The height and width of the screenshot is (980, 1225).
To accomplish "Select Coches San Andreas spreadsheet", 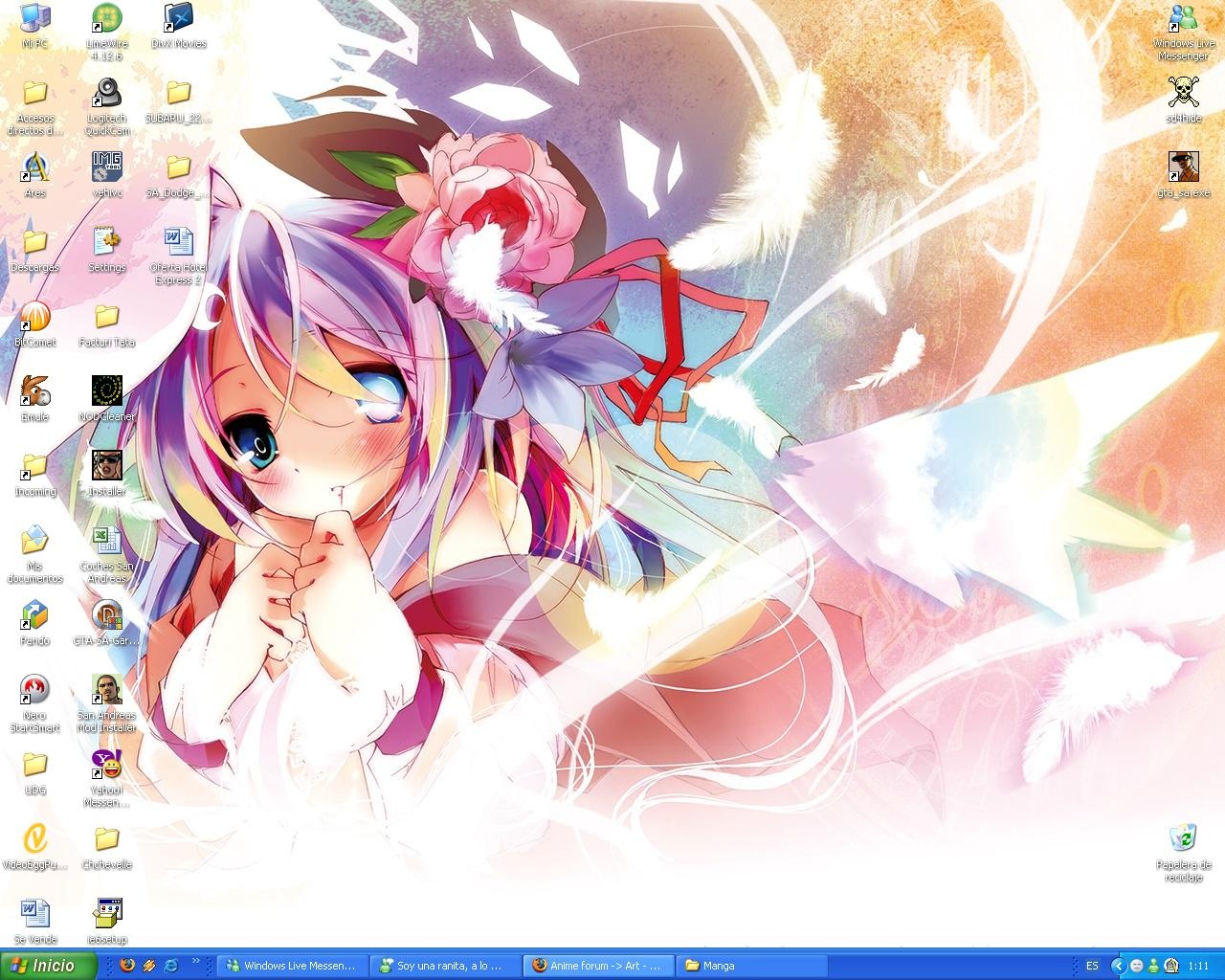I will click(106, 556).
